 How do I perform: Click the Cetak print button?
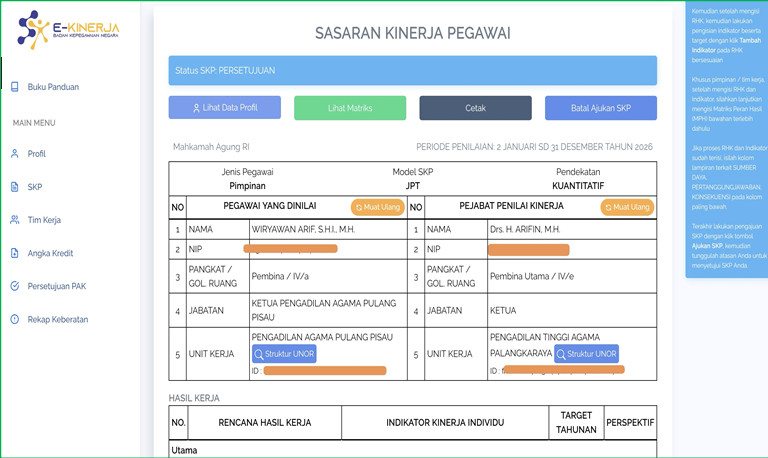[x=475, y=108]
